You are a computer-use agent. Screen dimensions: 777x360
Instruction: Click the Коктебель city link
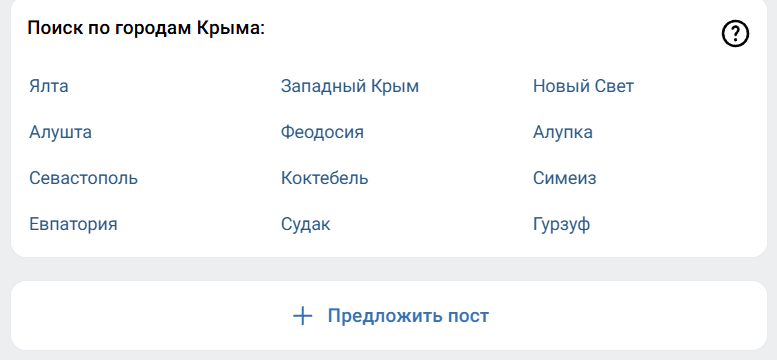click(325, 178)
